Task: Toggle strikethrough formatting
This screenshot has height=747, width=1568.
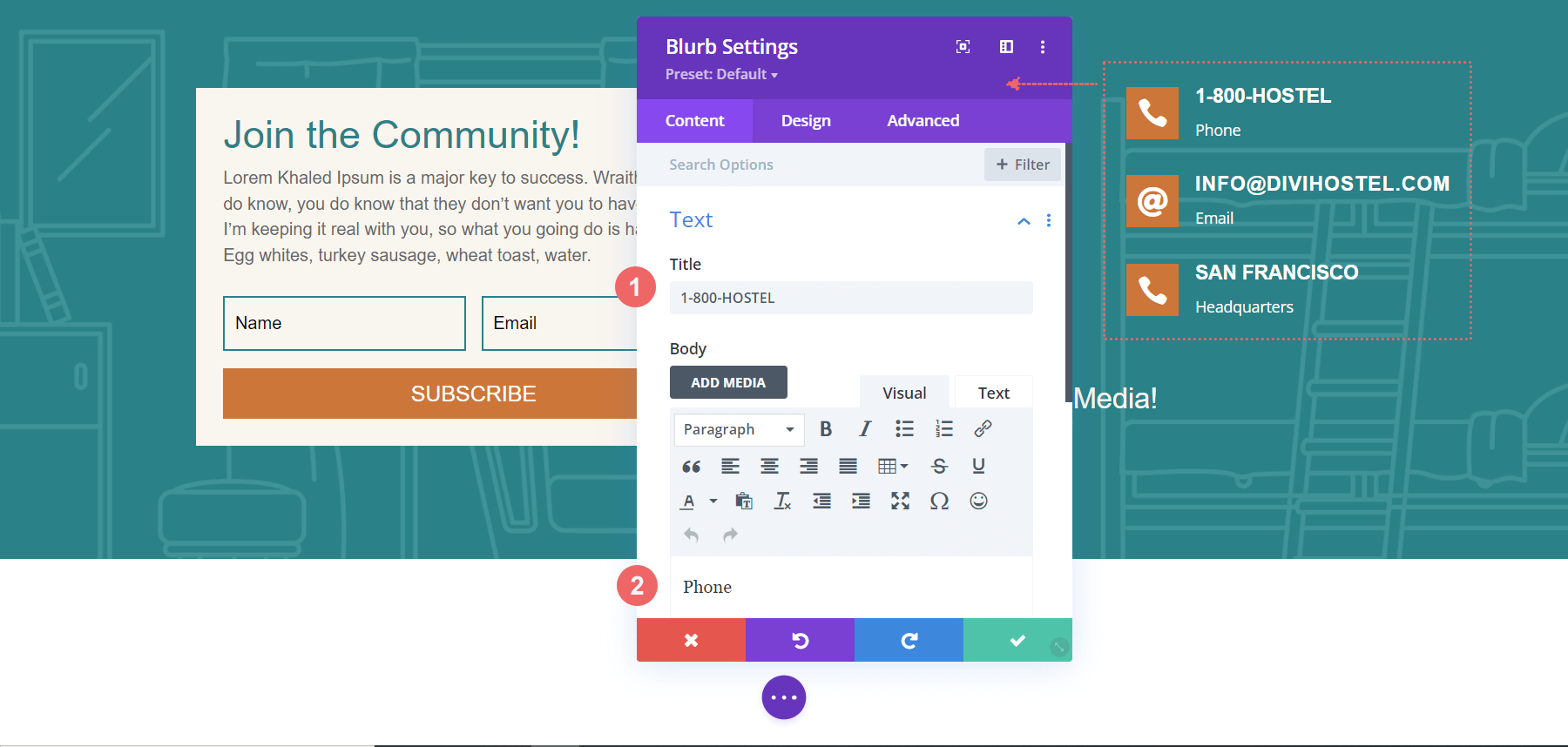Action: tap(939, 467)
